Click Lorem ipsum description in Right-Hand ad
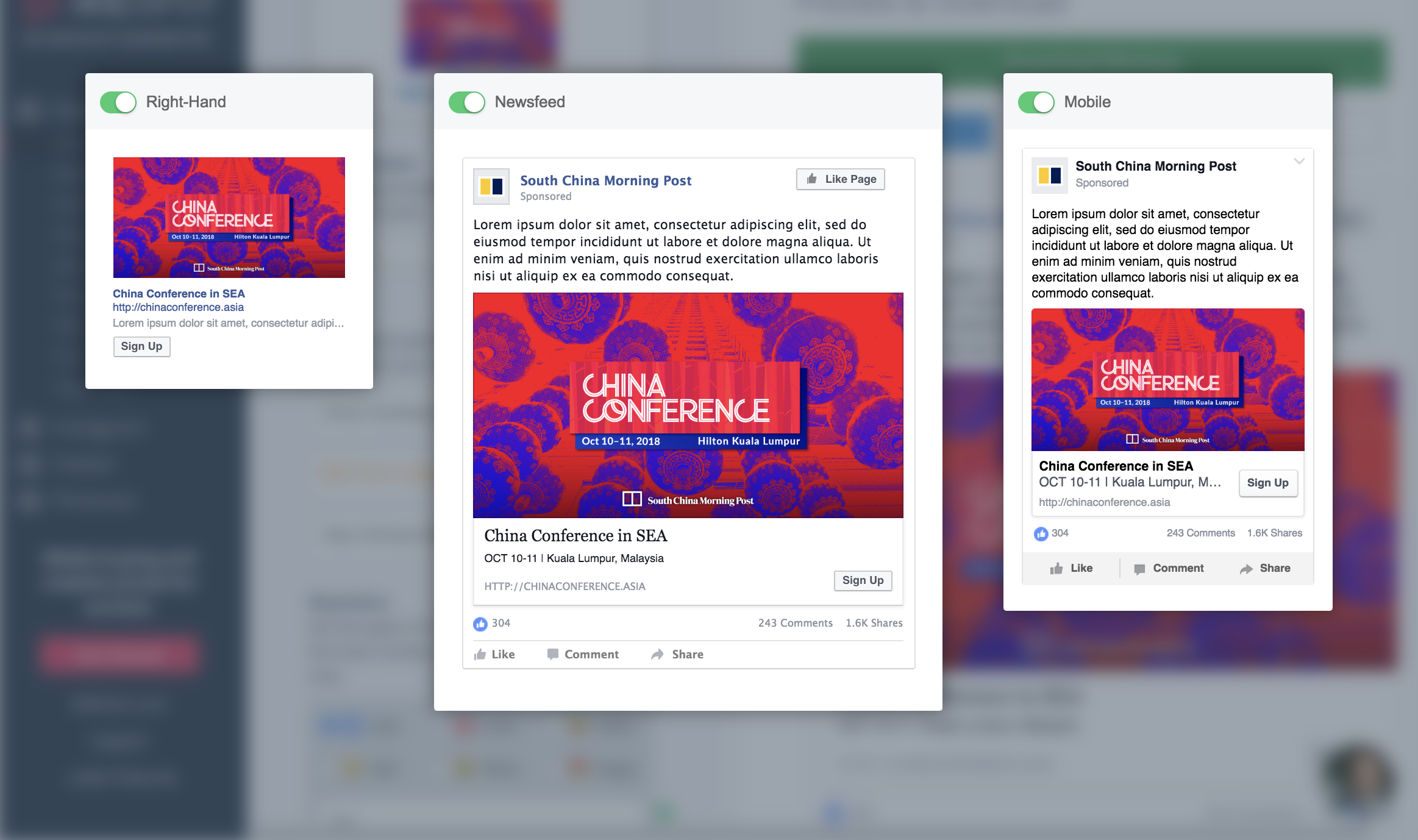The image size is (1418, 840). click(x=228, y=323)
